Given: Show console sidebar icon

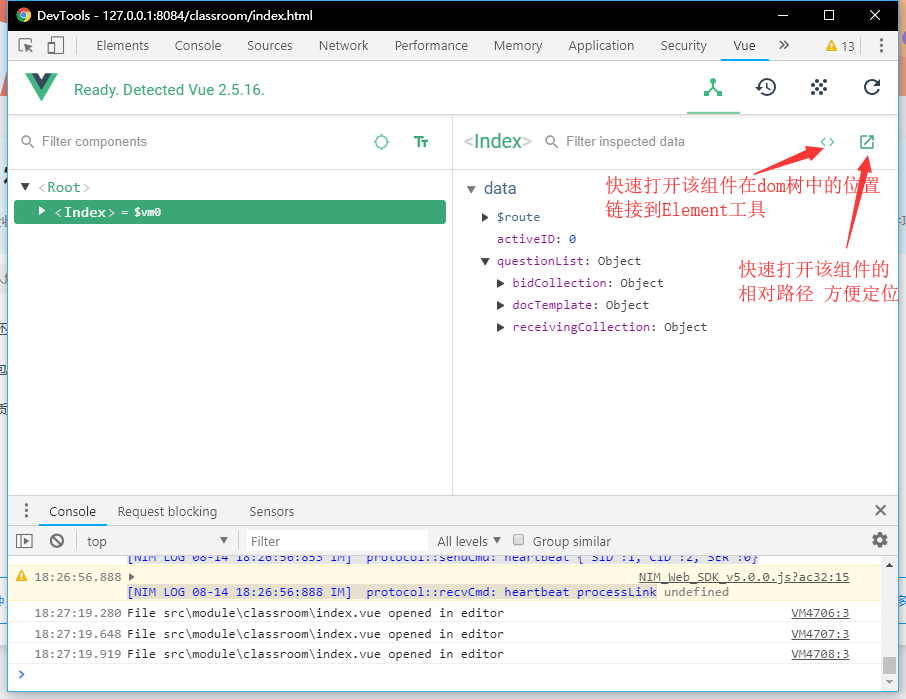Looking at the screenshot, I should (x=24, y=541).
